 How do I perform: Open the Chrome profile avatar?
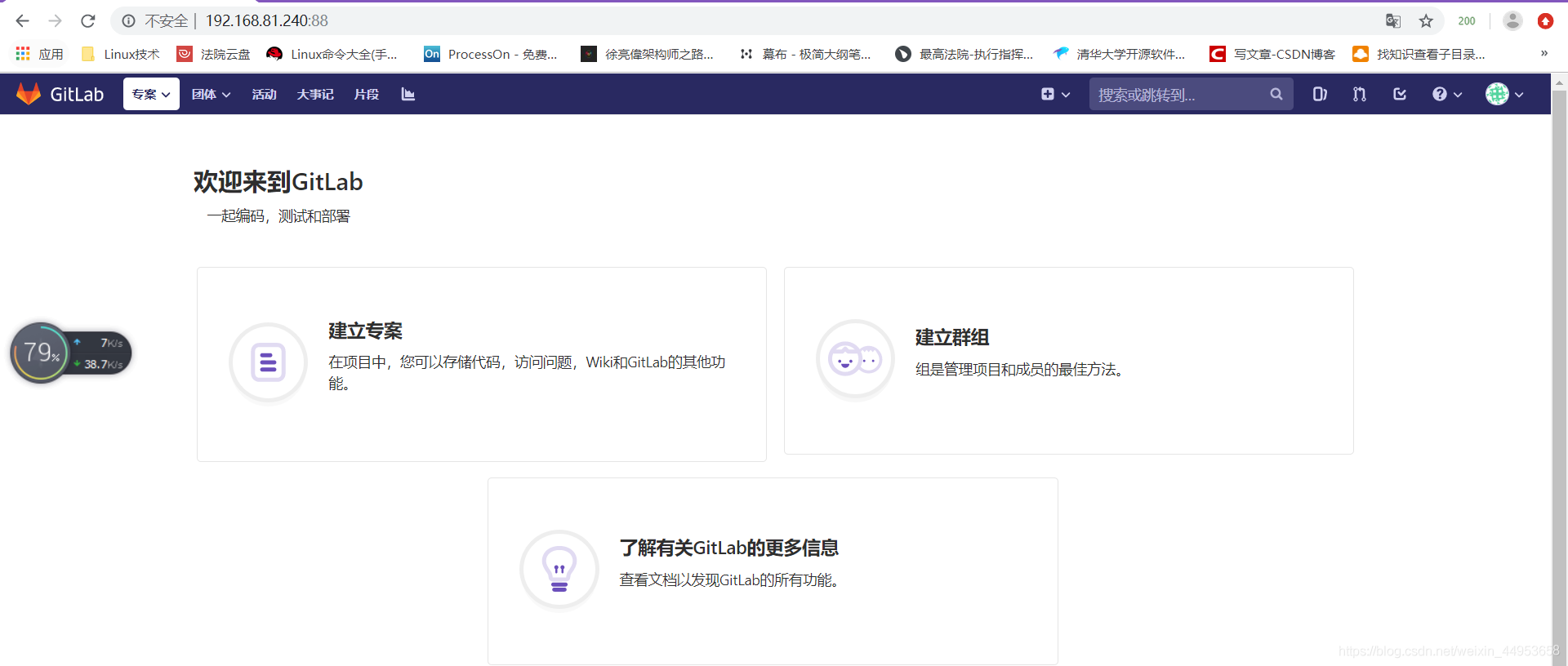point(1512,21)
